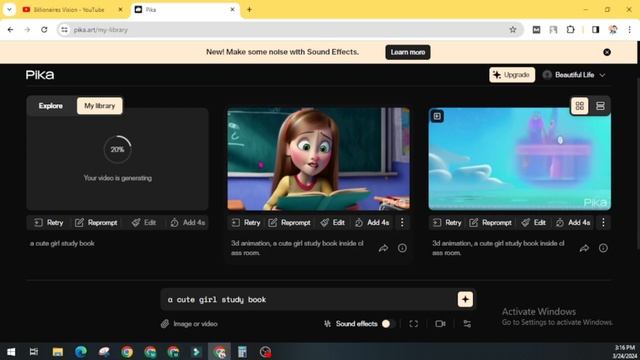This screenshot has height=360, width=640.
Task: Share the blue sky video
Action: (x=584, y=248)
